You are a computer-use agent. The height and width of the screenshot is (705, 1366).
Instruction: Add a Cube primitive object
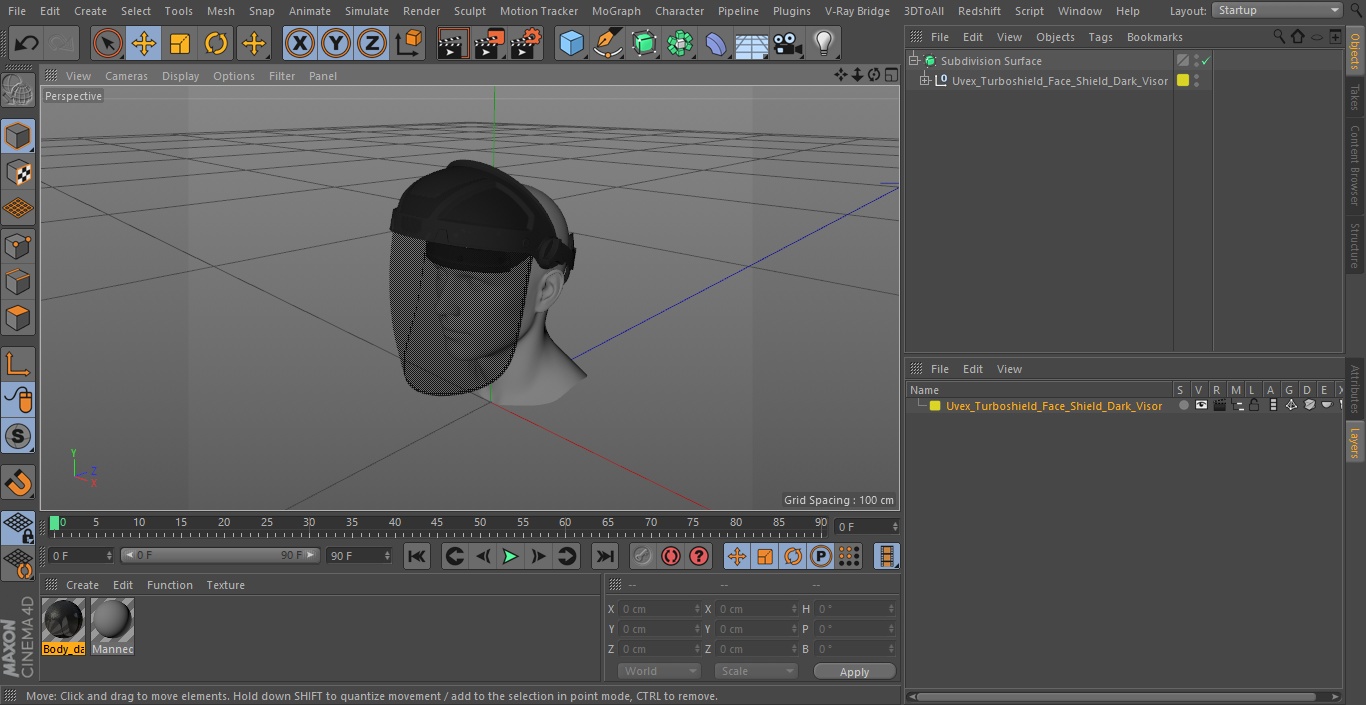tap(571, 44)
